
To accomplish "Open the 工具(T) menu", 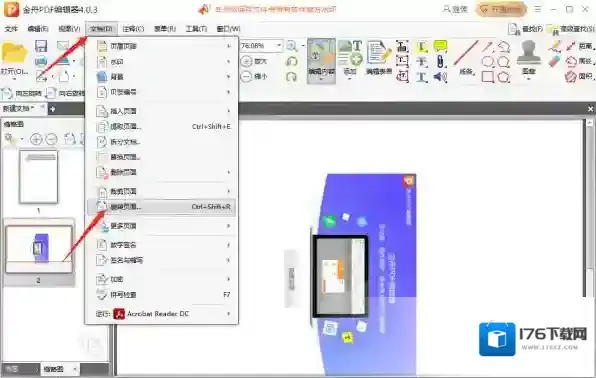I will (196, 29).
